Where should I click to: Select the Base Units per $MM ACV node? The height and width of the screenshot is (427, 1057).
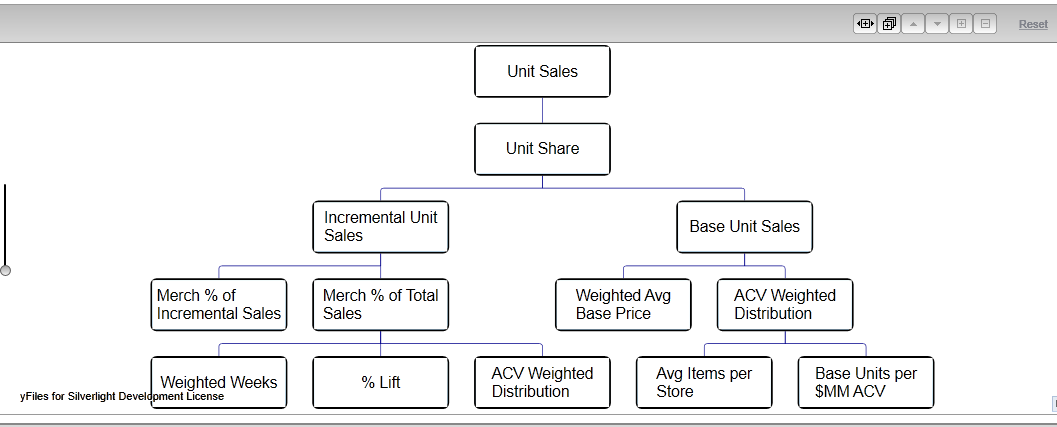click(x=866, y=383)
